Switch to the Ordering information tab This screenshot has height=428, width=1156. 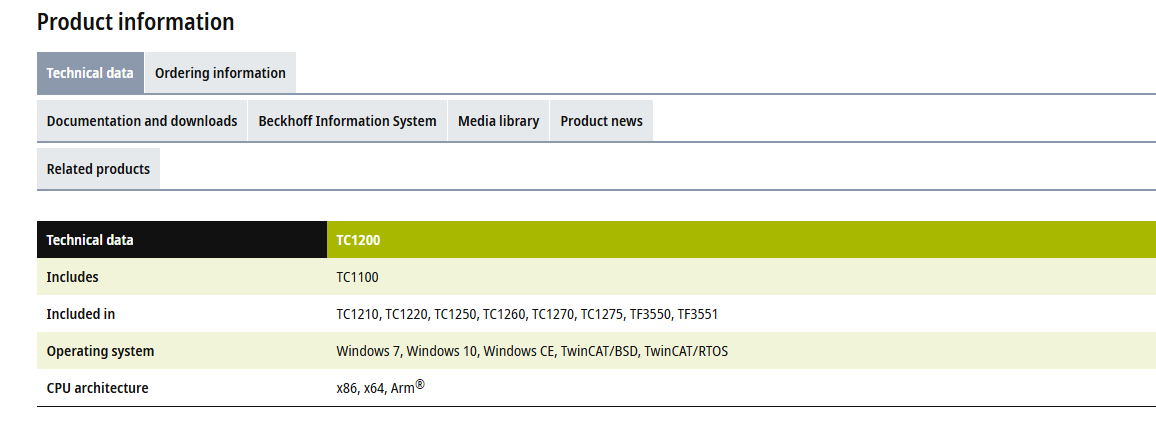click(x=220, y=73)
